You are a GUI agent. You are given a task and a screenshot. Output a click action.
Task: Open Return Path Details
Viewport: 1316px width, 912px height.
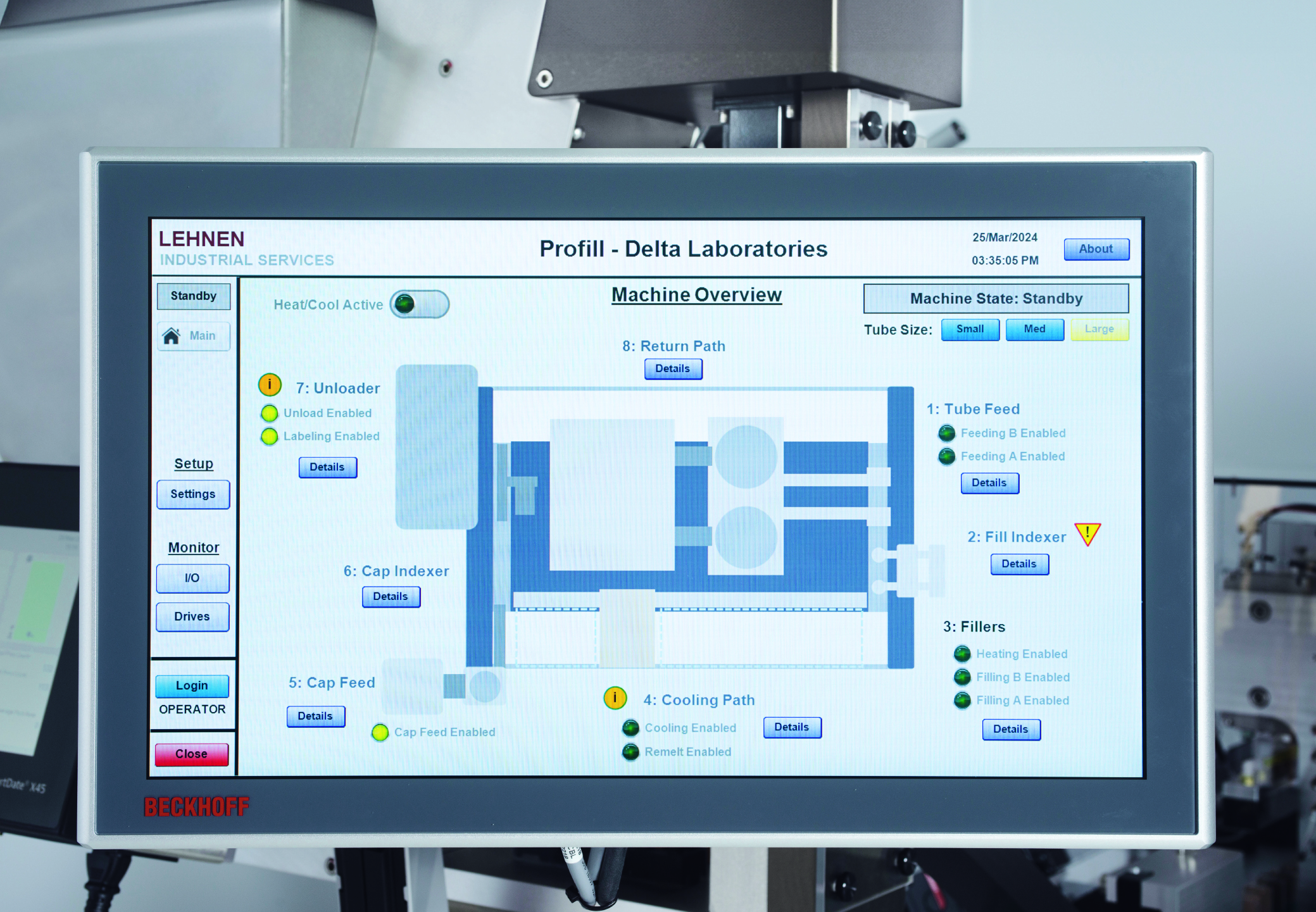click(x=673, y=369)
